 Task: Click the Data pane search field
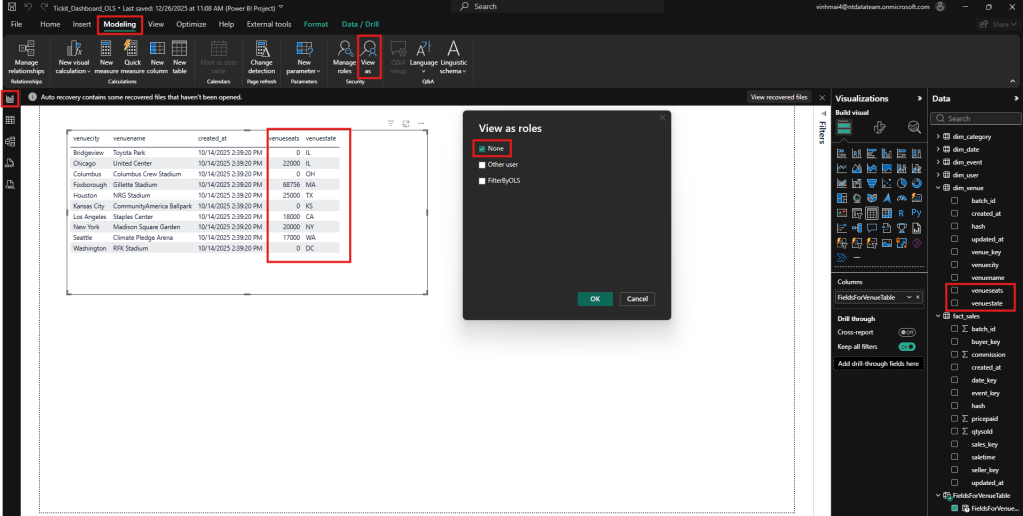click(x=975, y=118)
